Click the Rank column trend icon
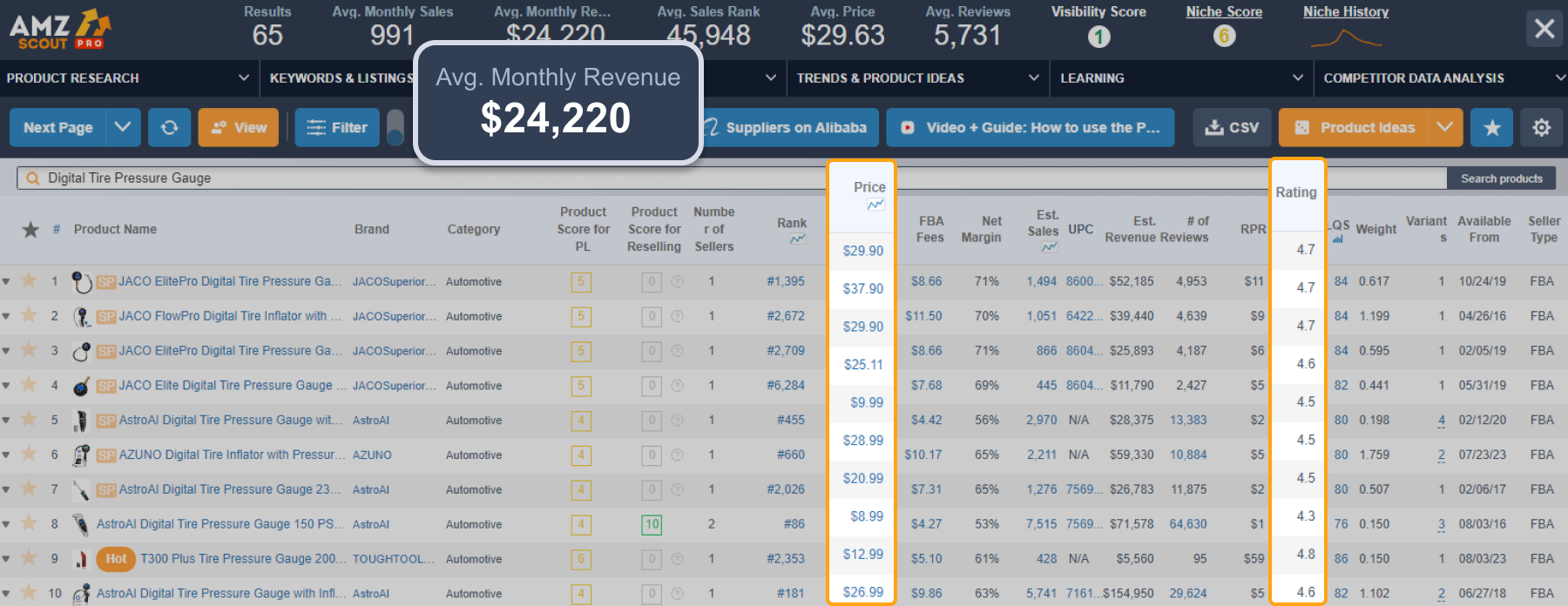The height and width of the screenshot is (606, 1568). tap(798, 239)
